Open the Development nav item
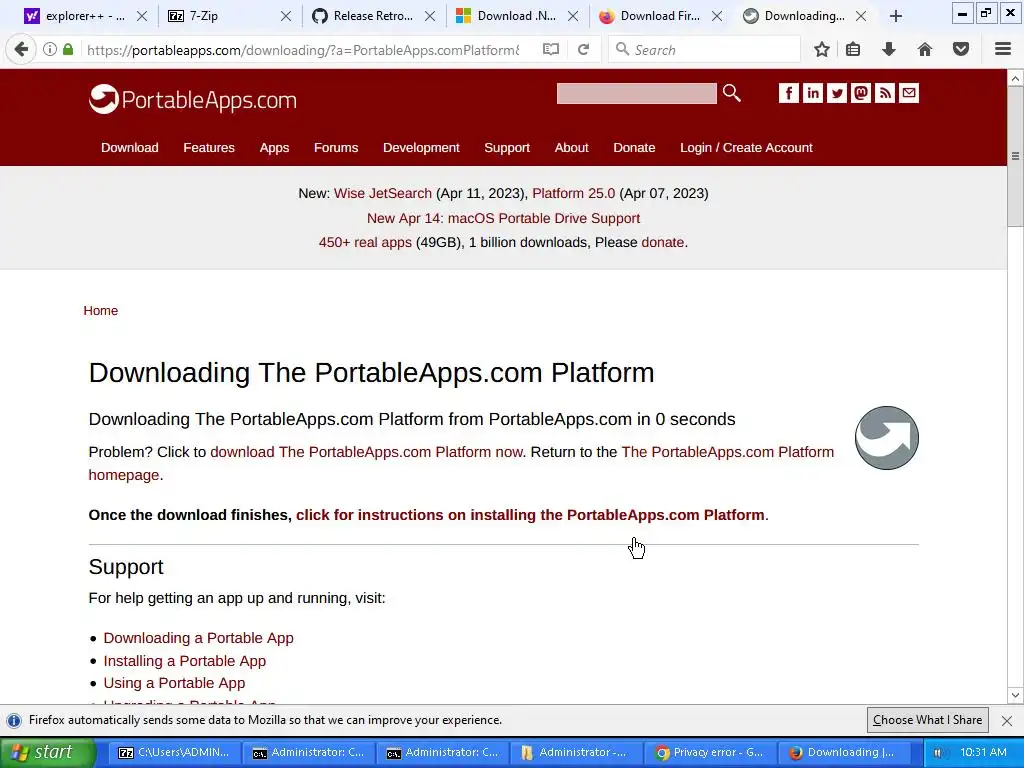The image size is (1024, 768). (x=421, y=148)
